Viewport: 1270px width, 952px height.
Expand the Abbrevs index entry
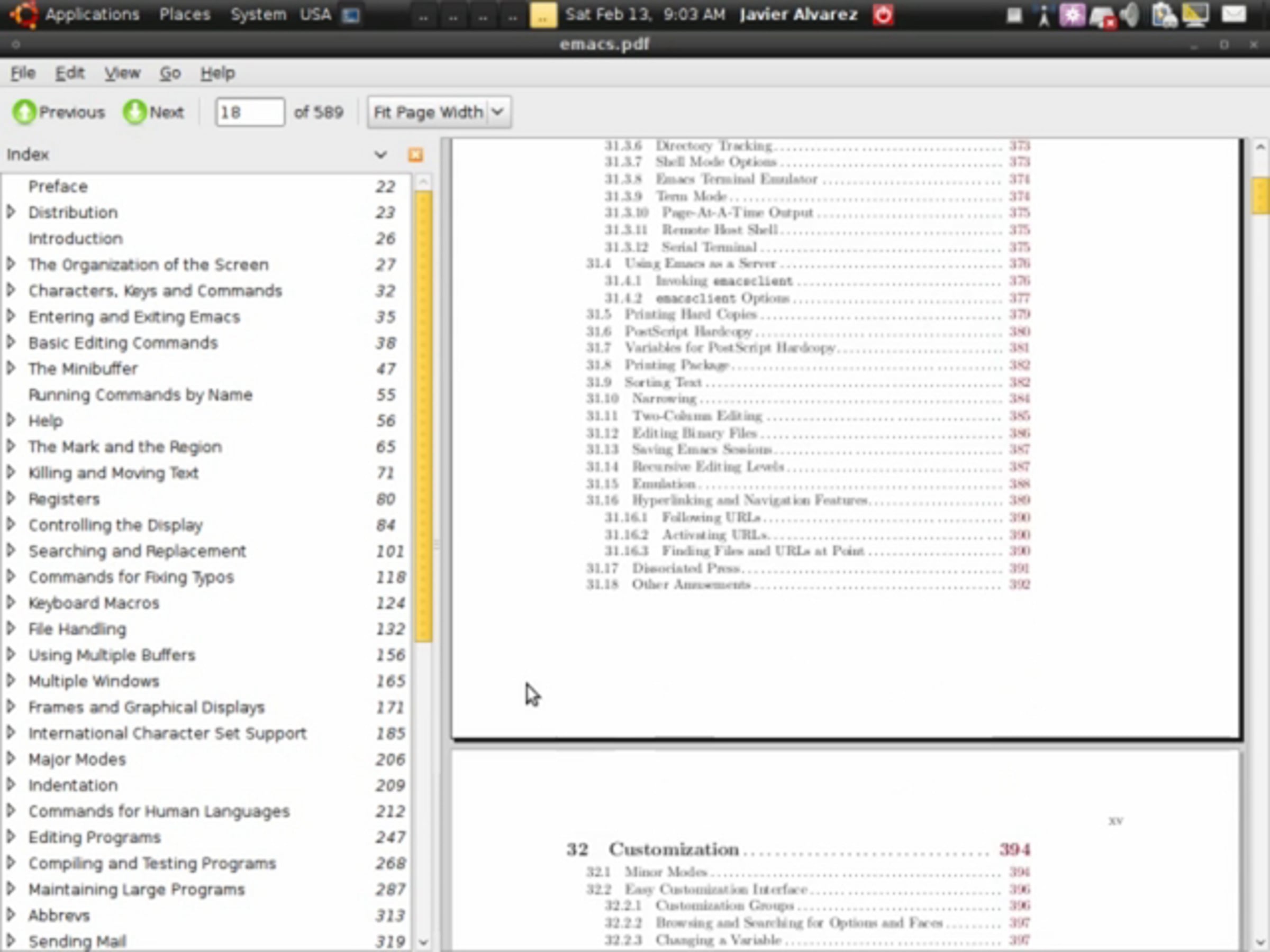click(x=11, y=914)
